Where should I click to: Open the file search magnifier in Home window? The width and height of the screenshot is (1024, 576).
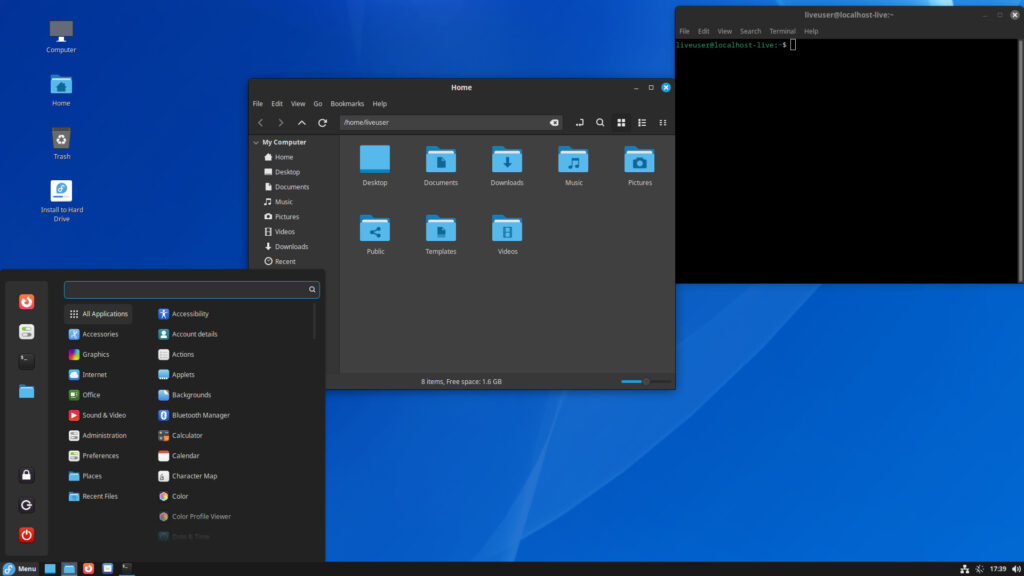[x=600, y=122]
